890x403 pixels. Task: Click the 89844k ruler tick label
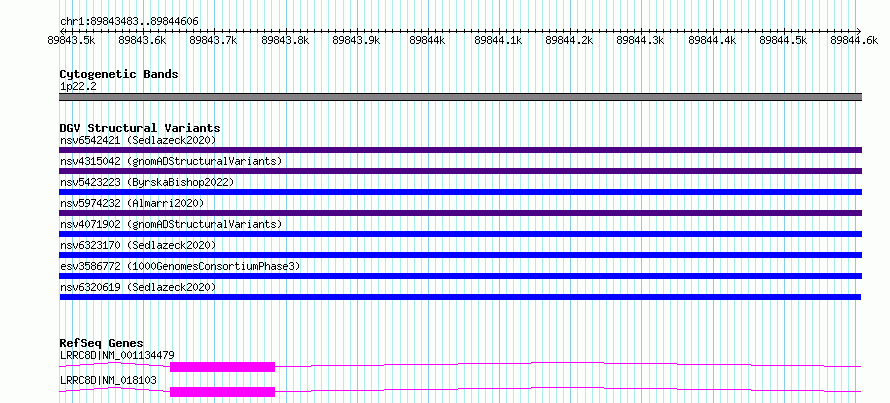coord(427,40)
